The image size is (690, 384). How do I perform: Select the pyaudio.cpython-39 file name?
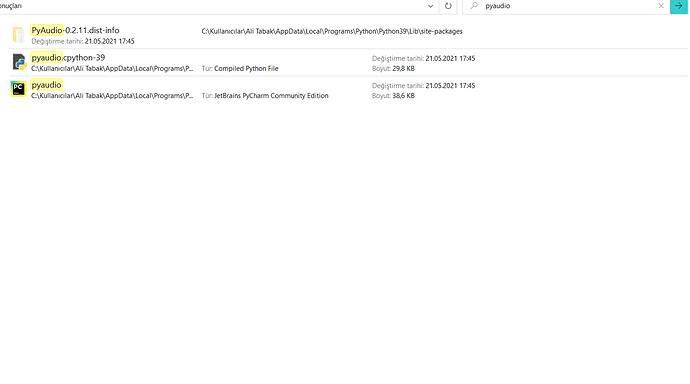pos(68,58)
